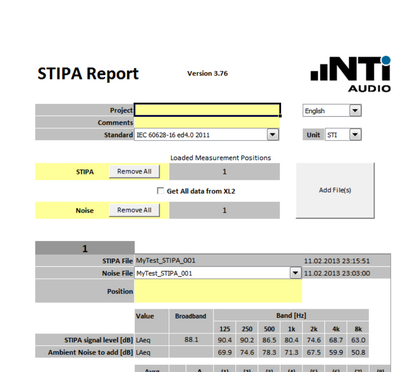413x372 pixels.
Task: Open the Standard dropdown arrow
Action: click(273, 135)
